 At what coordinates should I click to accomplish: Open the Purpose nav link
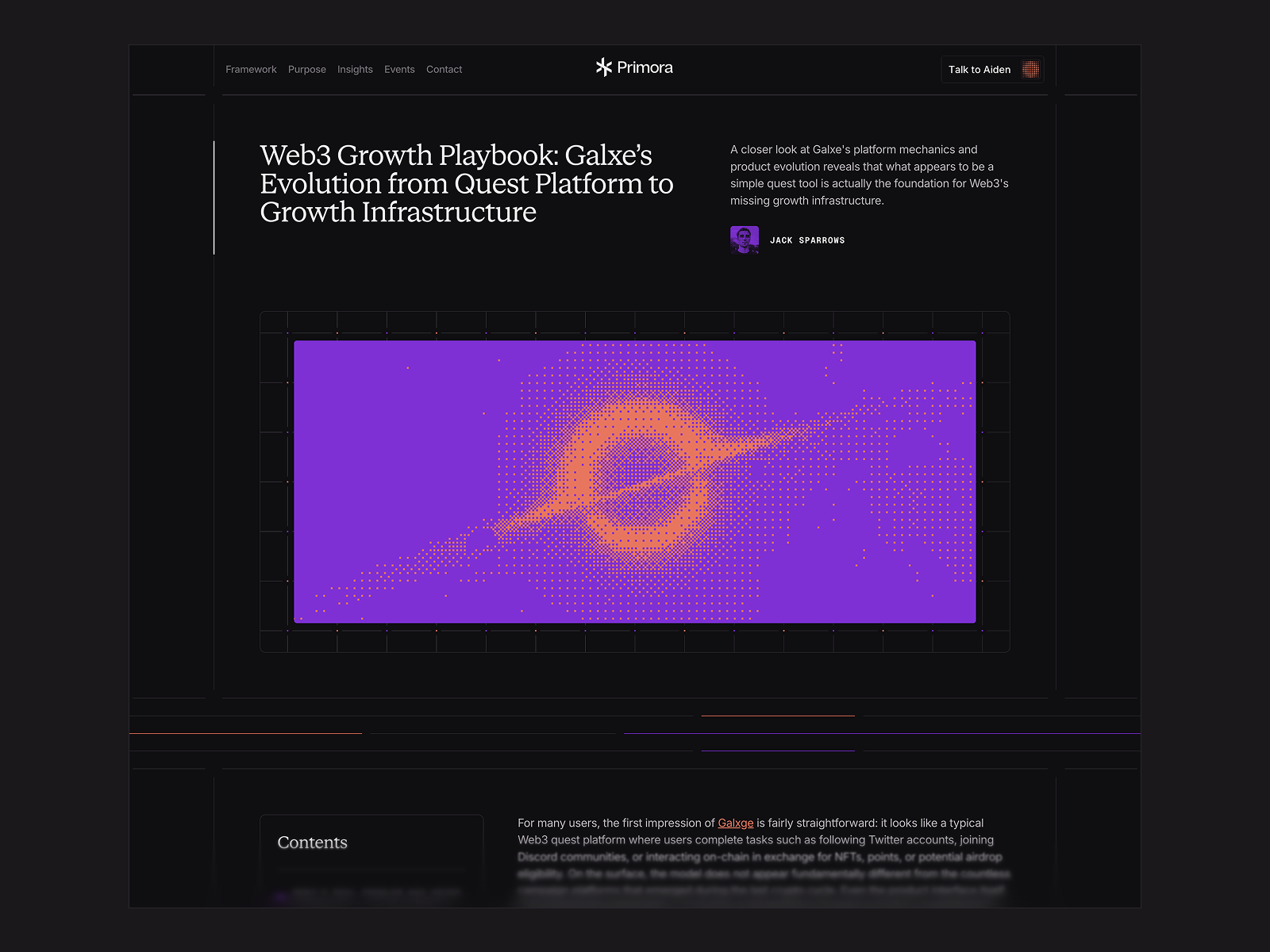[307, 70]
